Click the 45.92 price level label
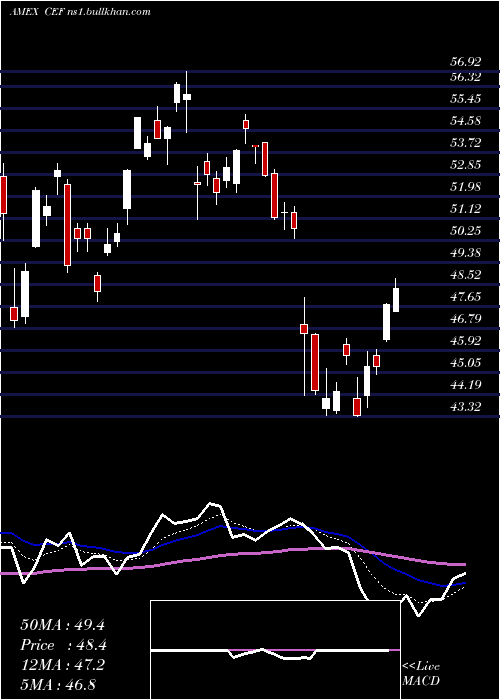The height and width of the screenshot is (700, 500). 465,341
